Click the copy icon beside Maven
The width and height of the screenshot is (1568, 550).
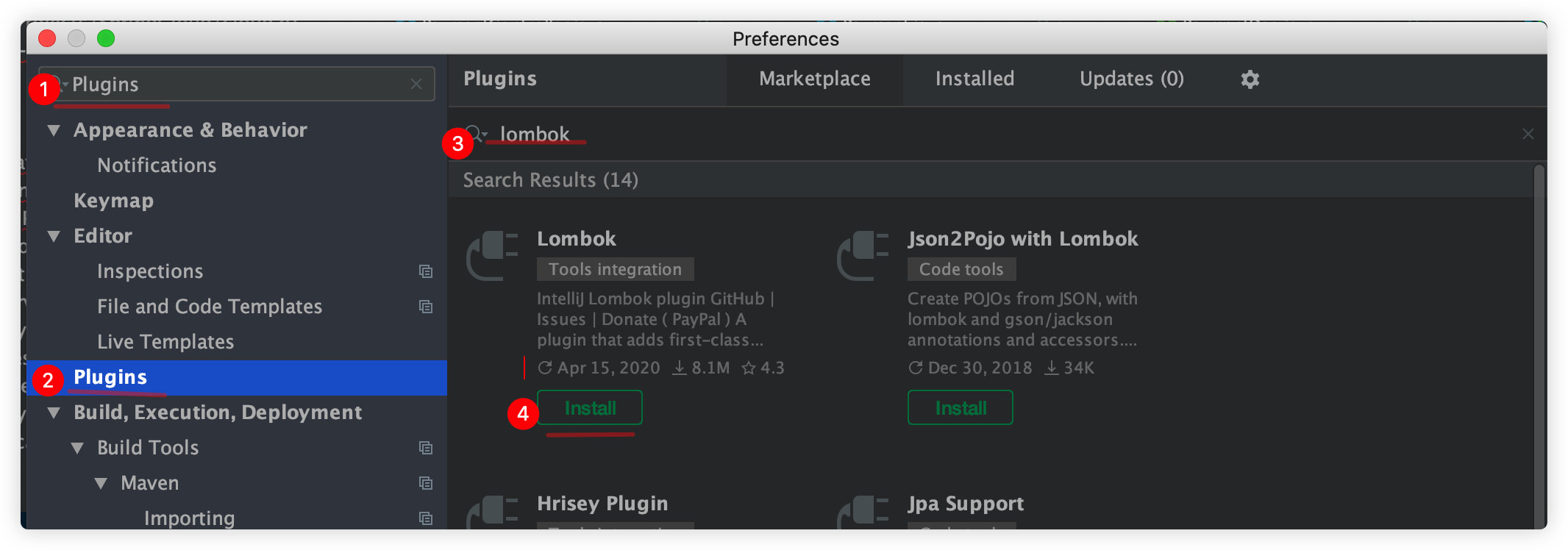tap(427, 483)
